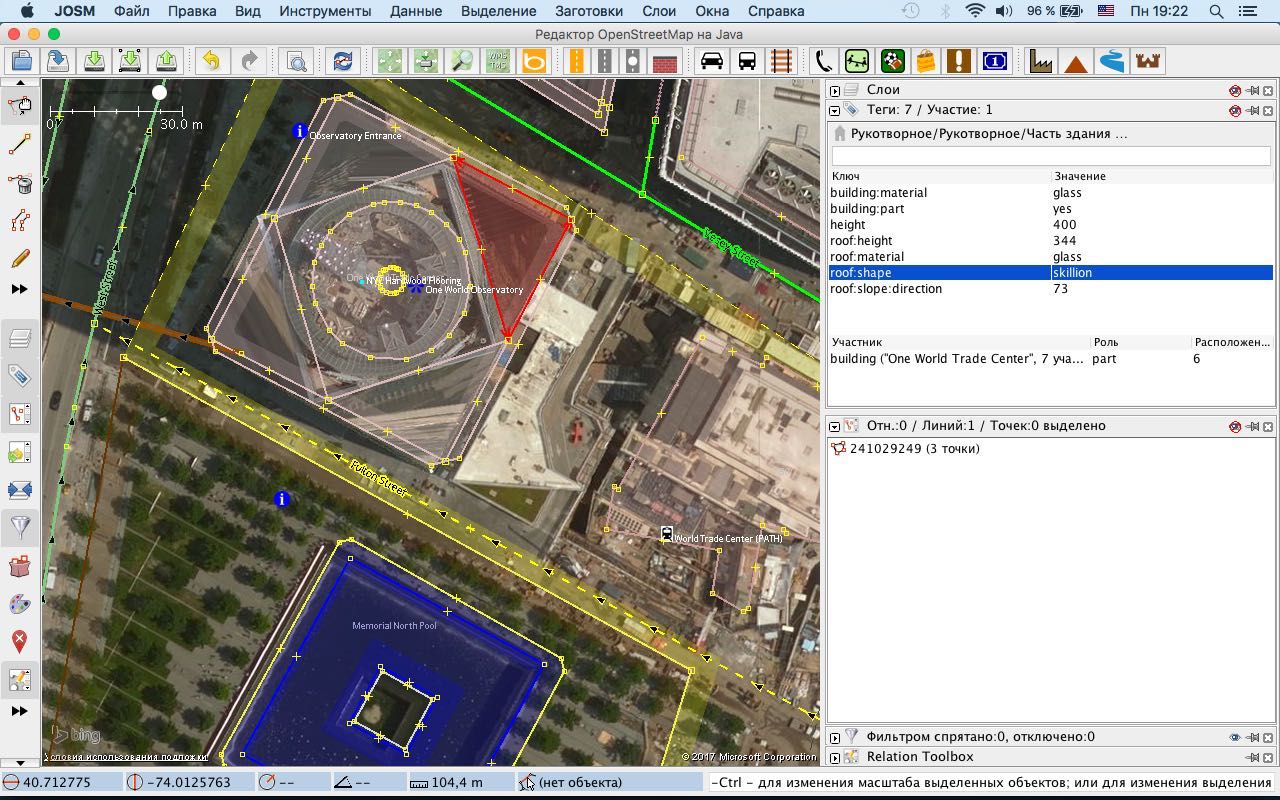The width and height of the screenshot is (1280, 800).
Task: Open the factory man-made preset icon
Action: pos(1041,61)
